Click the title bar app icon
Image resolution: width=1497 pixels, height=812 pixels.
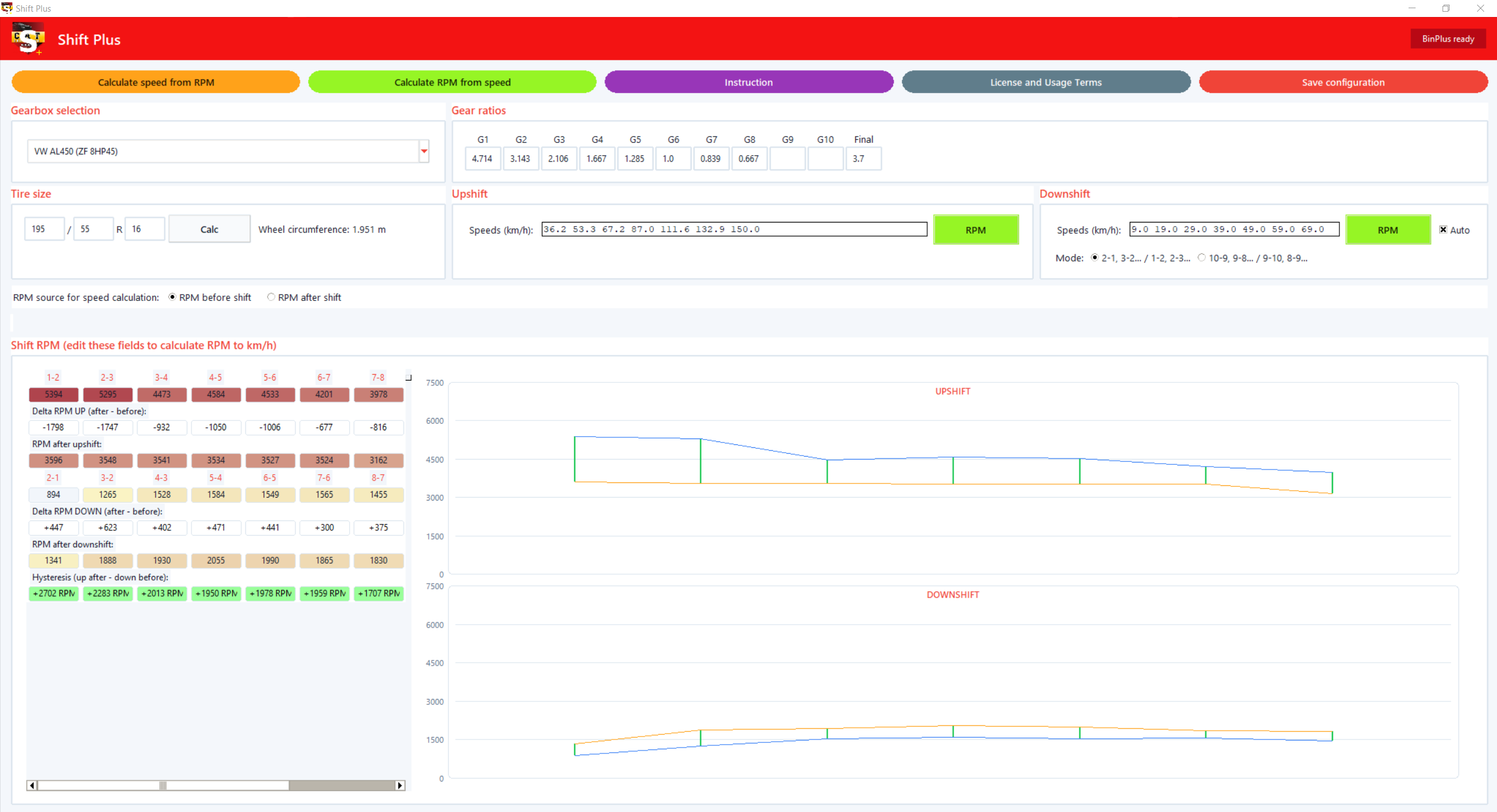pos(6,8)
